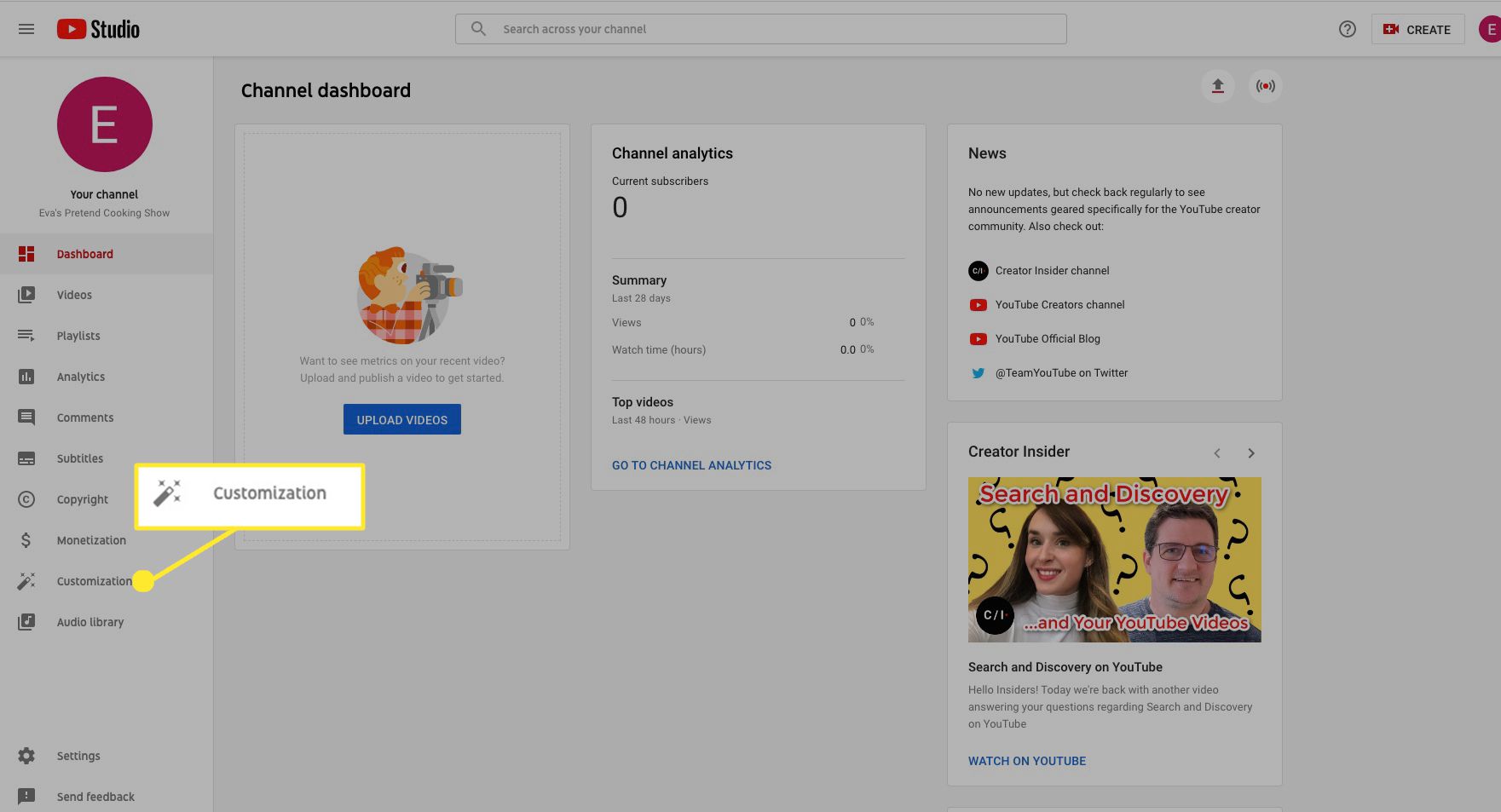
Task: Open YouTube Creators channel link
Action: (x=1059, y=305)
